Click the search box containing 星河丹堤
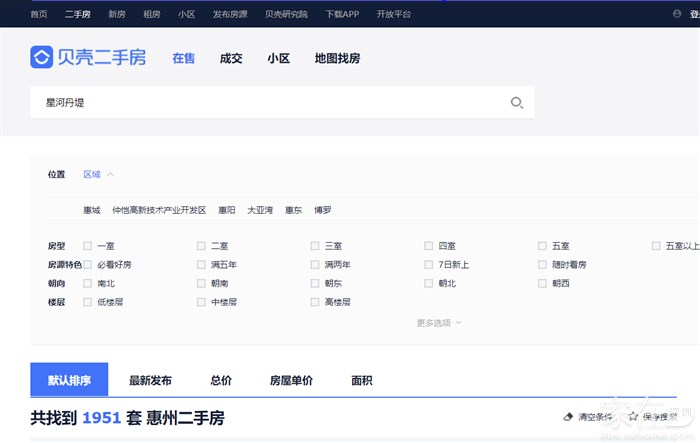 [270, 102]
